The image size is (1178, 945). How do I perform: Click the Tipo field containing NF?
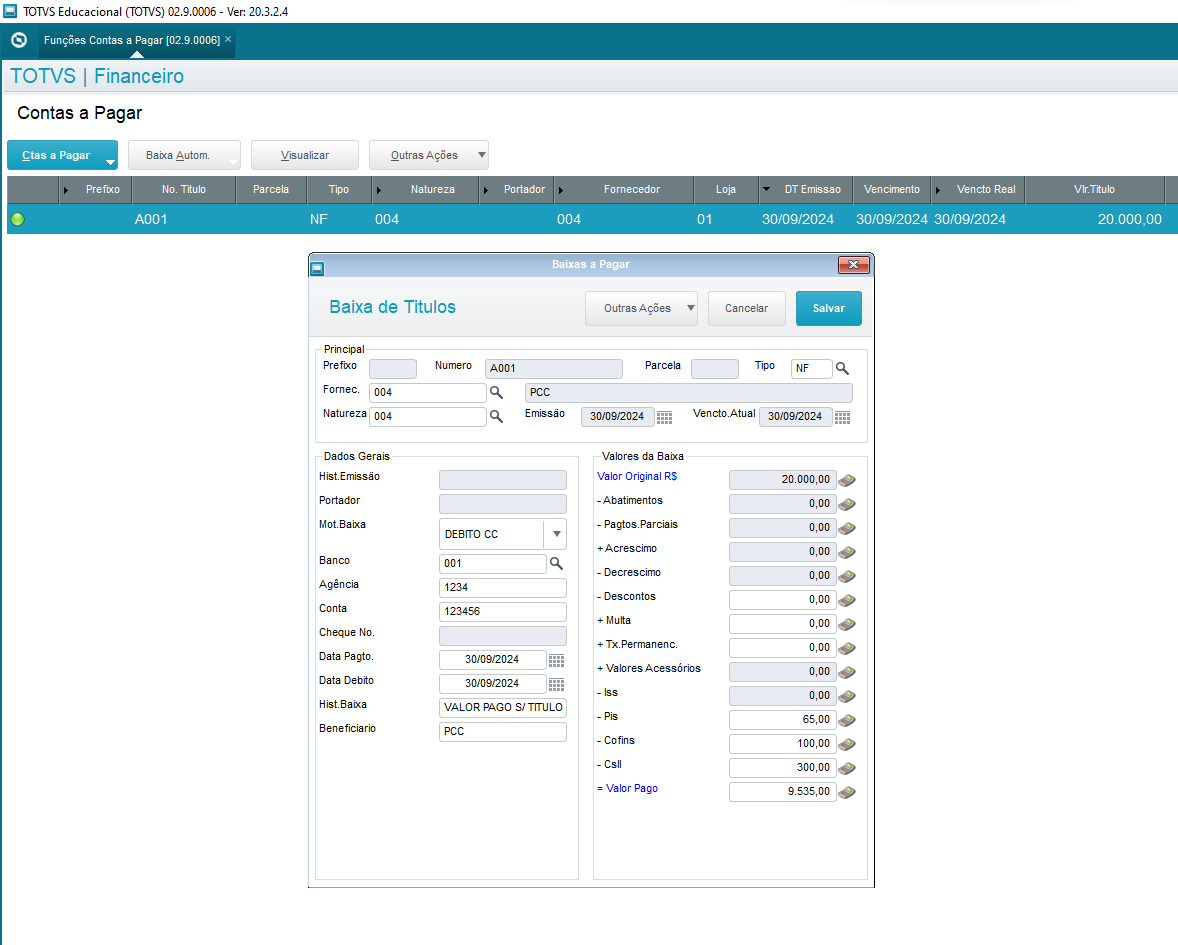tap(811, 368)
